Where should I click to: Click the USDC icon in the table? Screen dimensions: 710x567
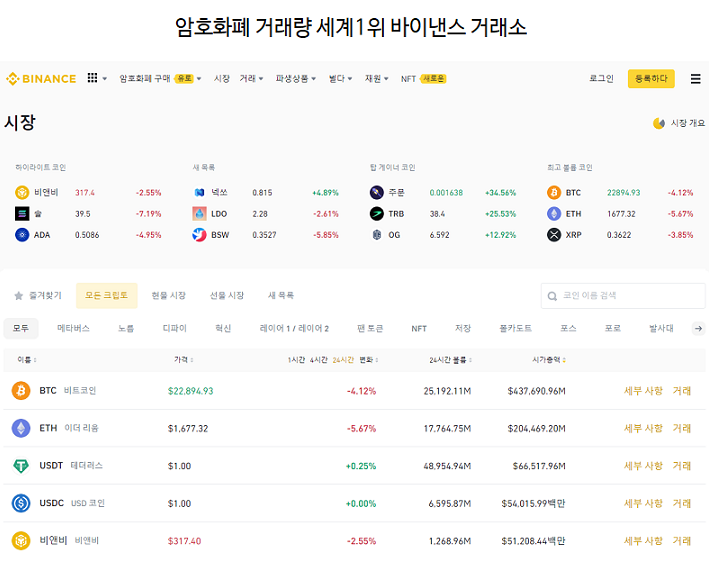pos(21,503)
